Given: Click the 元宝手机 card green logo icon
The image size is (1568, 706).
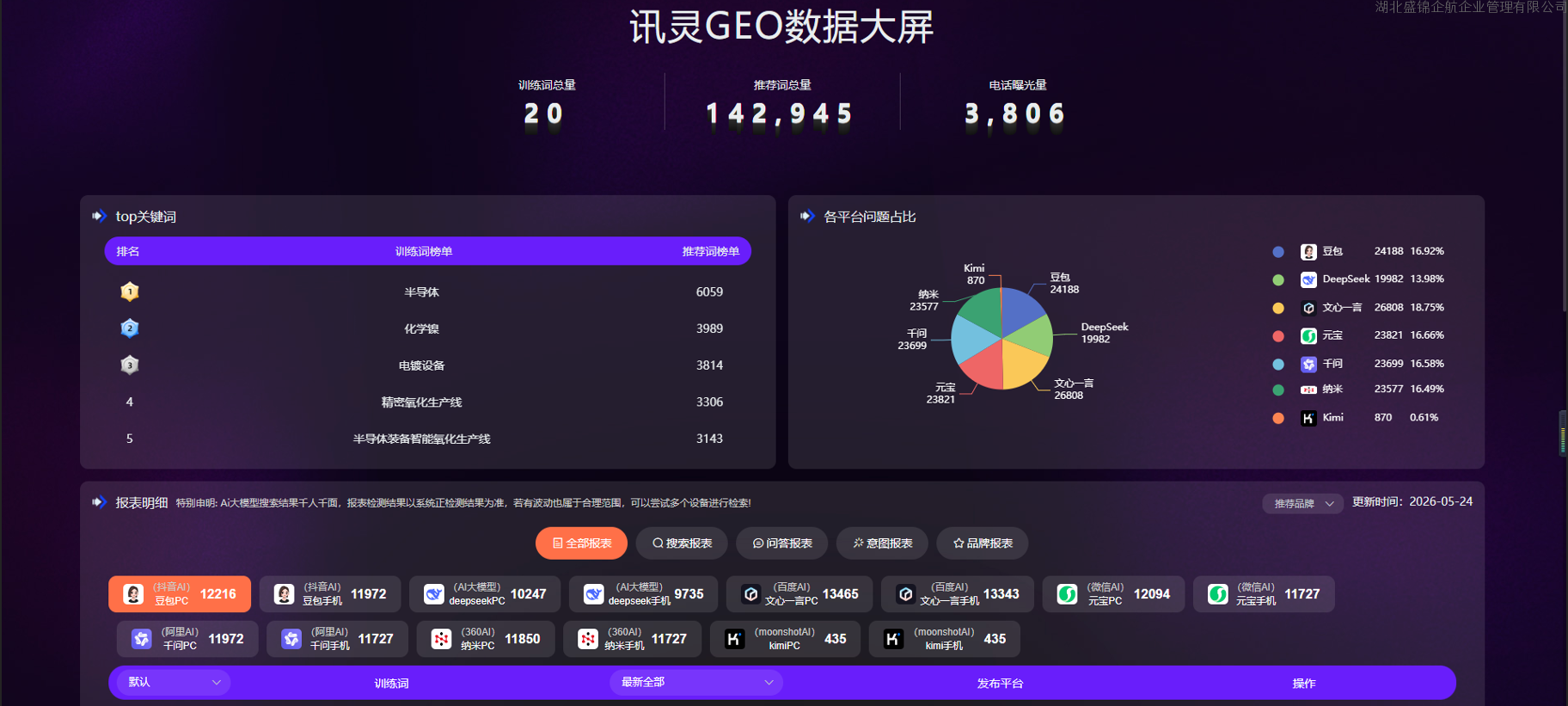Looking at the screenshot, I should tap(1218, 594).
